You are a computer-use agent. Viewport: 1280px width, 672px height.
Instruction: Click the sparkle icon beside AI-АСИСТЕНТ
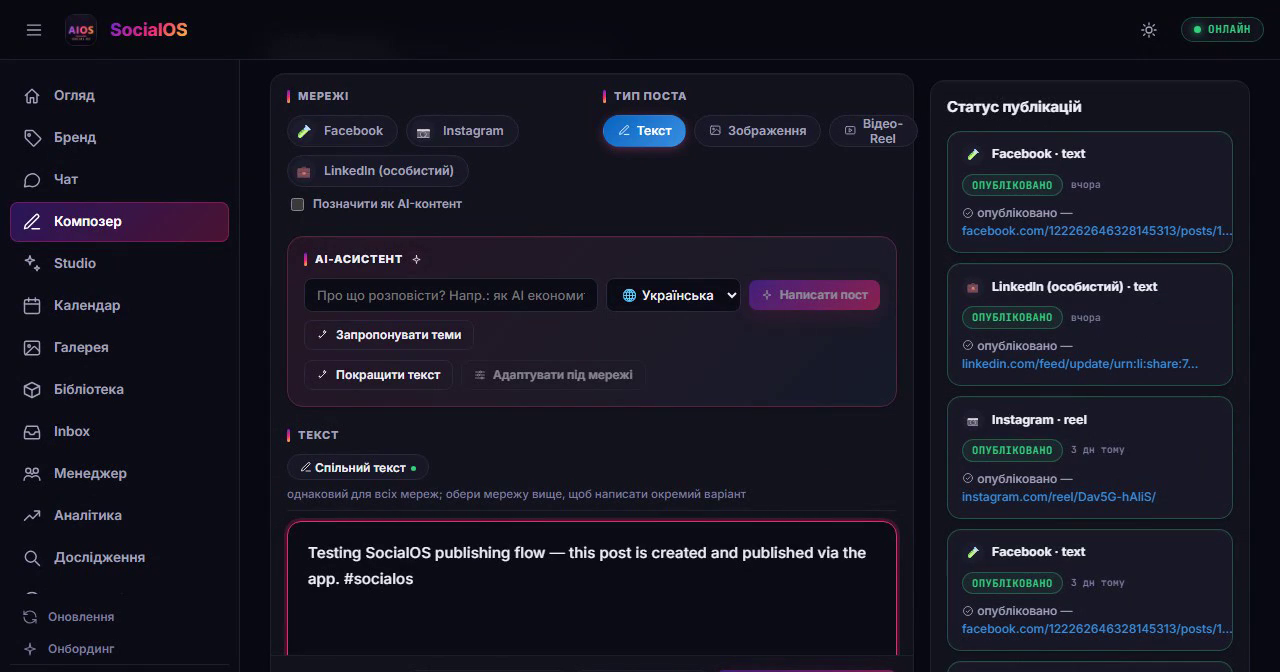point(417,259)
